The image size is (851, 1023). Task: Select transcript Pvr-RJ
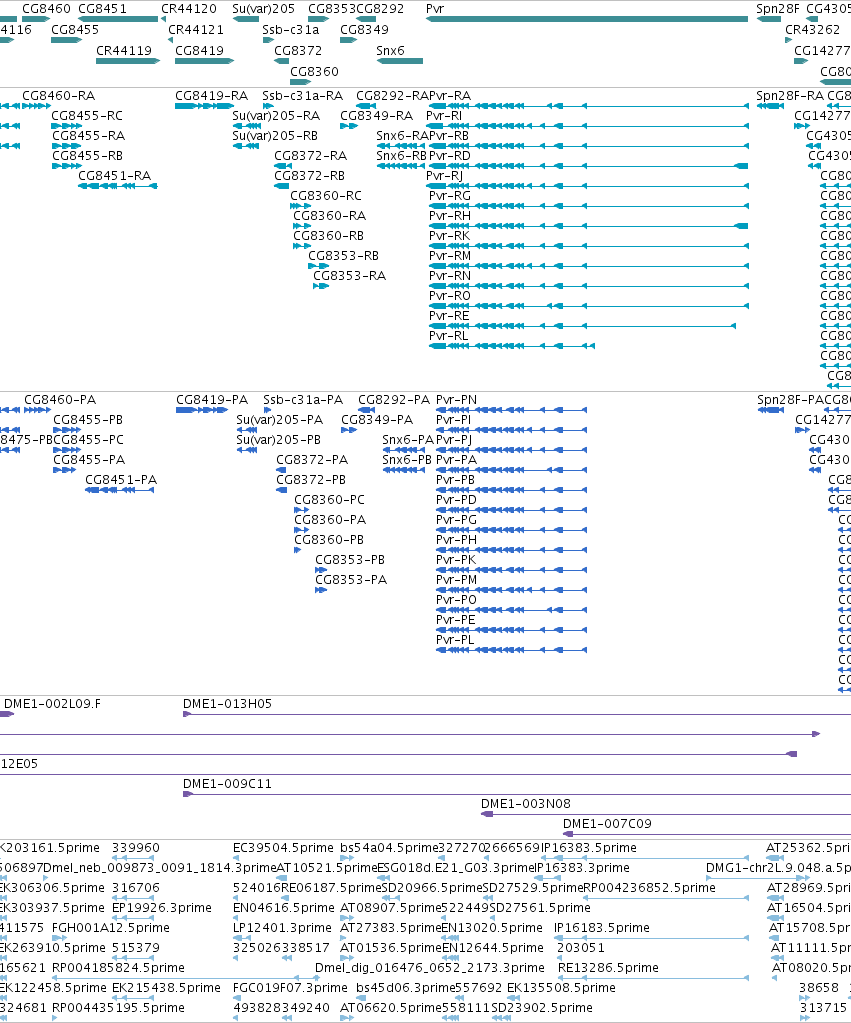click(444, 176)
